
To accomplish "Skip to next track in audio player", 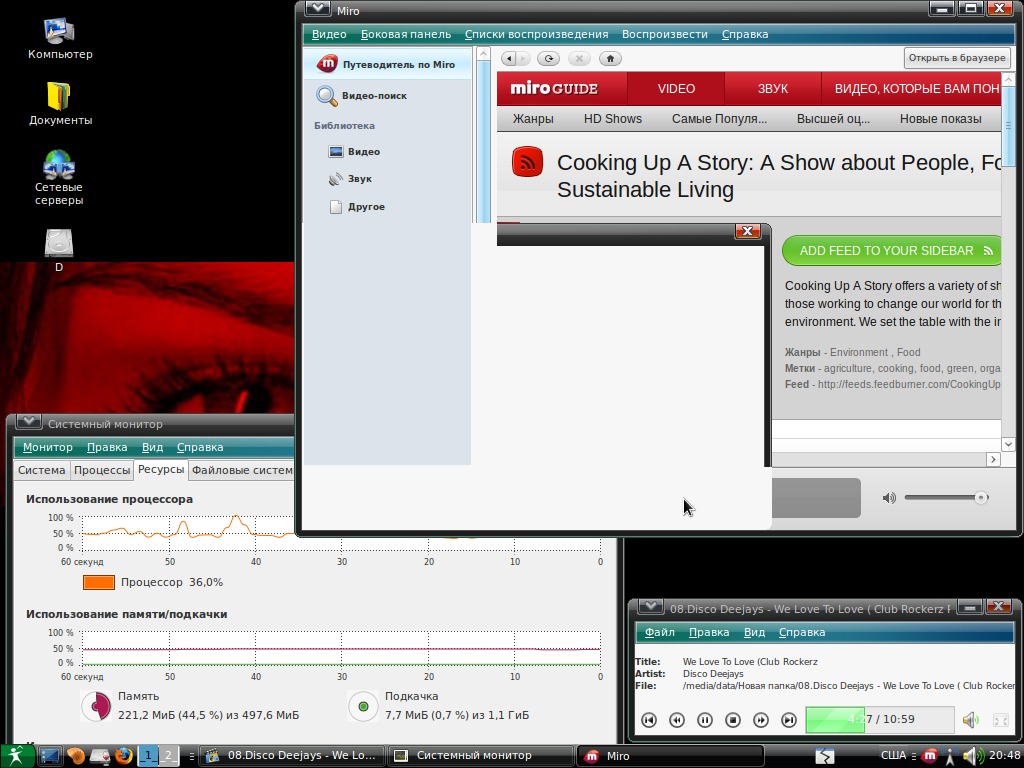I will click(x=789, y=720).
